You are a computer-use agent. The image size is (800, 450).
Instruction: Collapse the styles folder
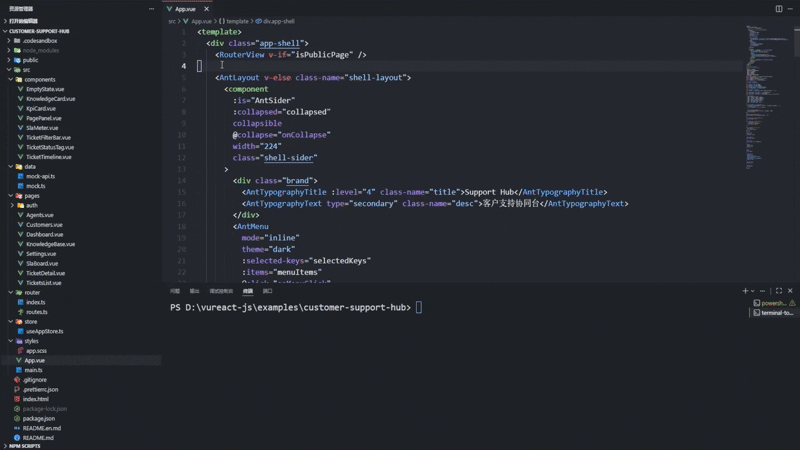[11, 341]
